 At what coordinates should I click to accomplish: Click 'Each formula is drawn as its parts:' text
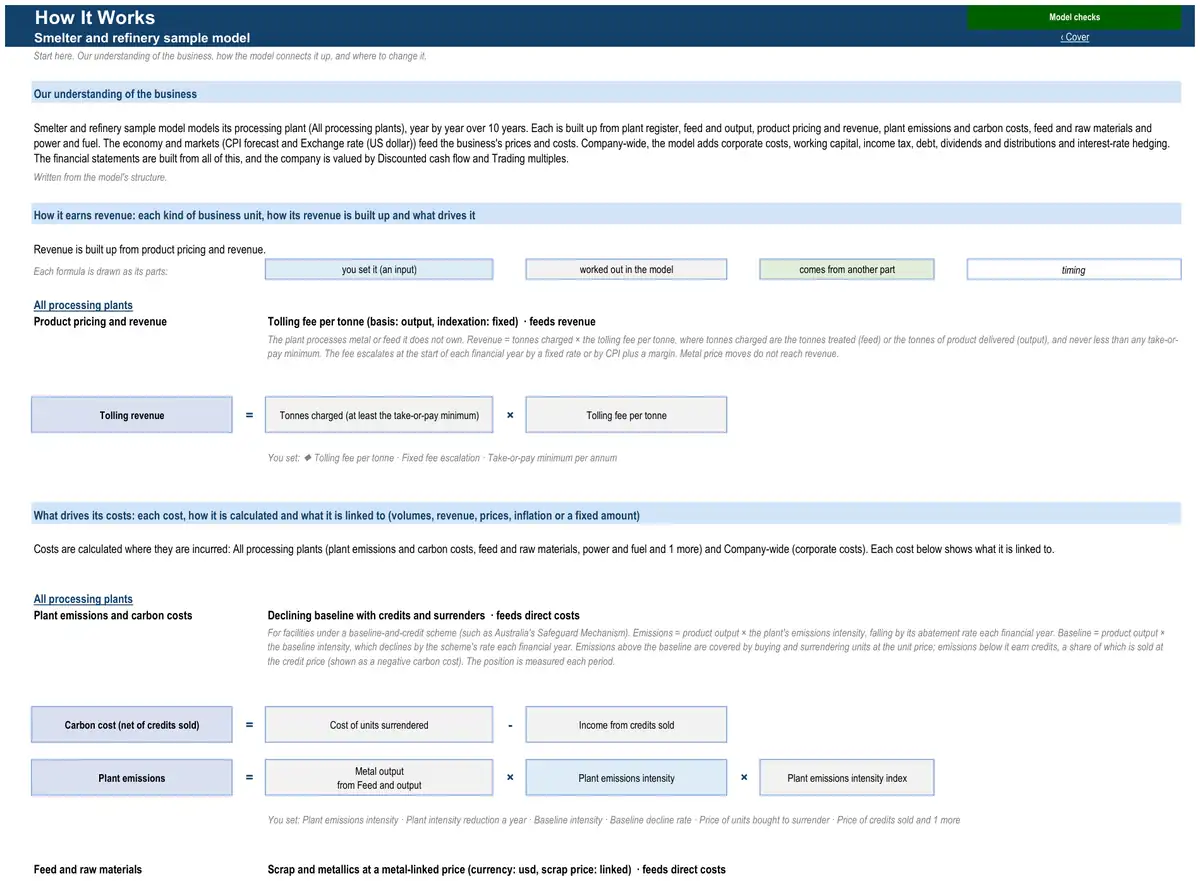click(101, 271)
